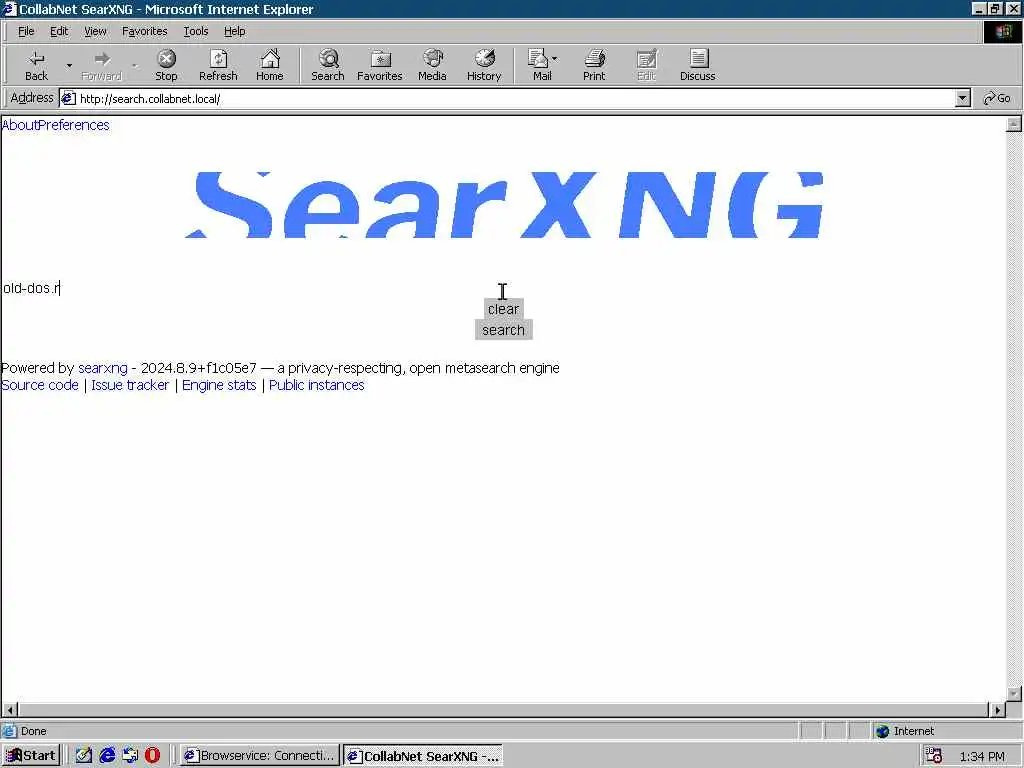
Task: Open the Media toolbar icon
Action: pos(432,65)
